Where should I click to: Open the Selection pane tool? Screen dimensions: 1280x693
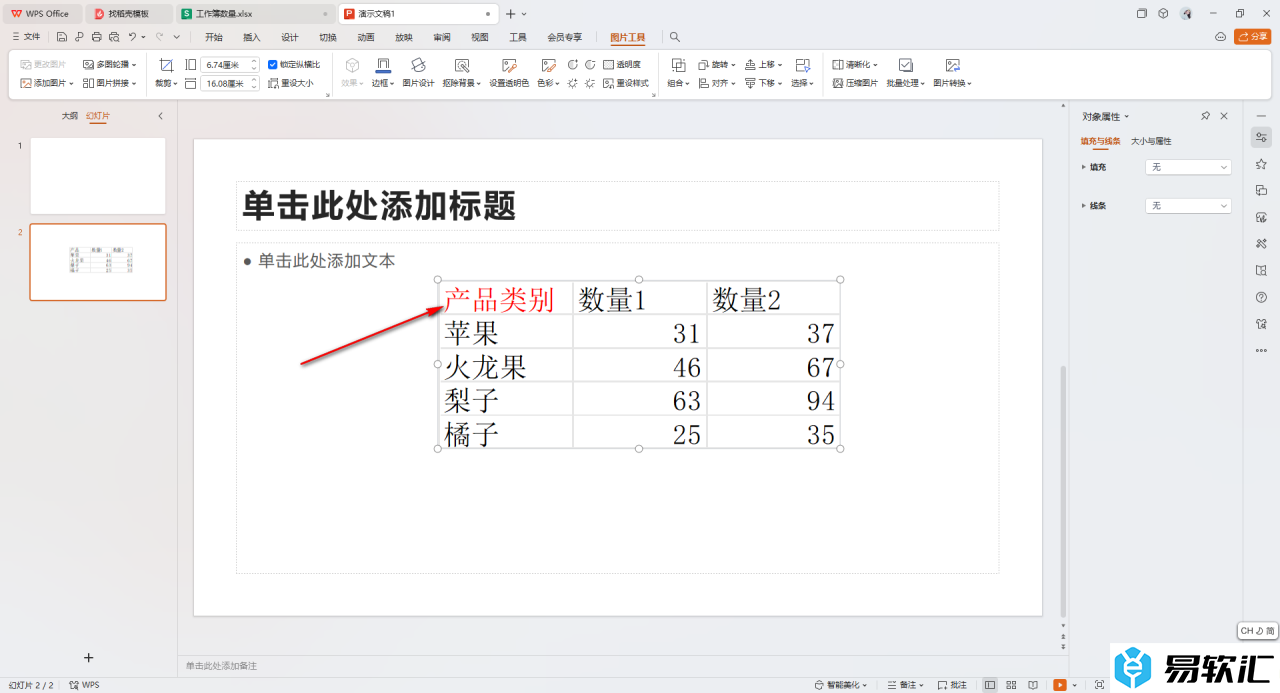[802, 72]
